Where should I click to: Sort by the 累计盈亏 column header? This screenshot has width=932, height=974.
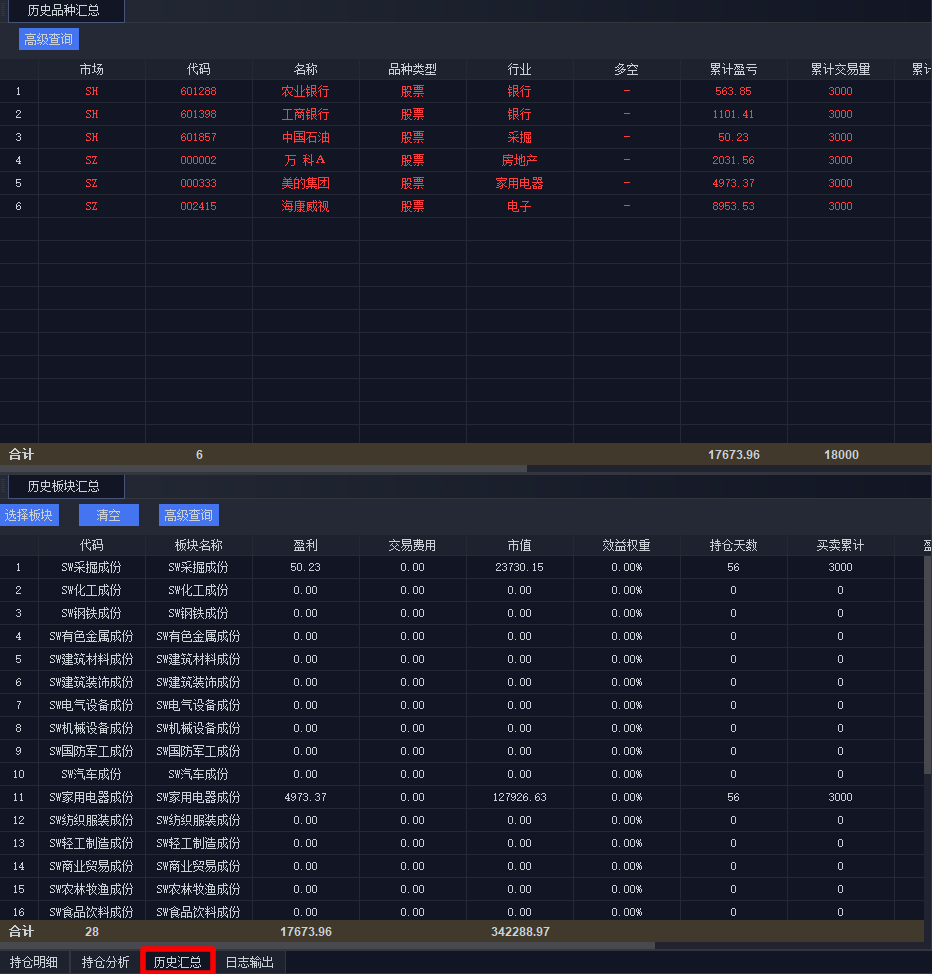click(x=733, y=69)
